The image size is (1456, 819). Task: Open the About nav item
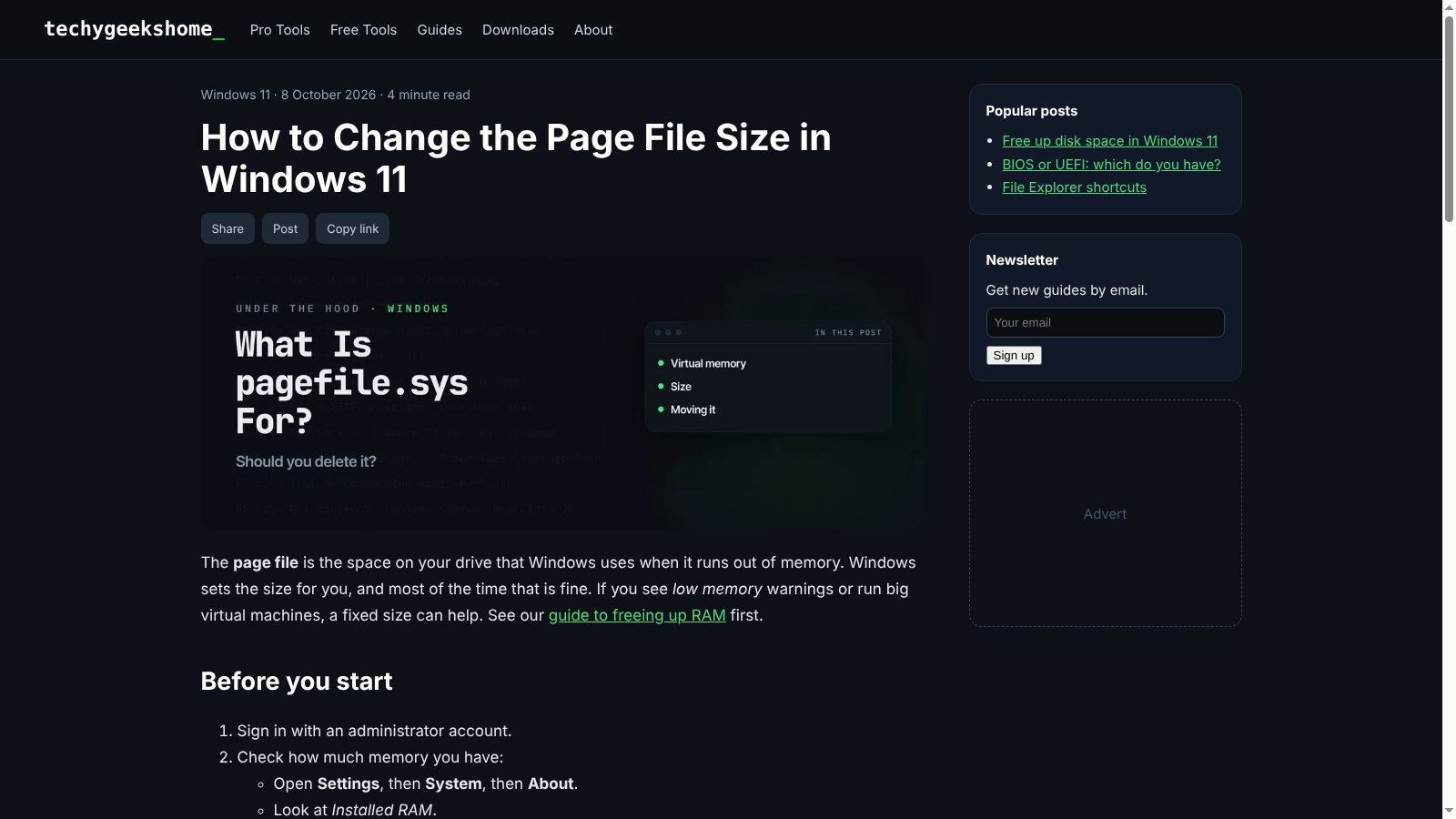tap(593, 30)
